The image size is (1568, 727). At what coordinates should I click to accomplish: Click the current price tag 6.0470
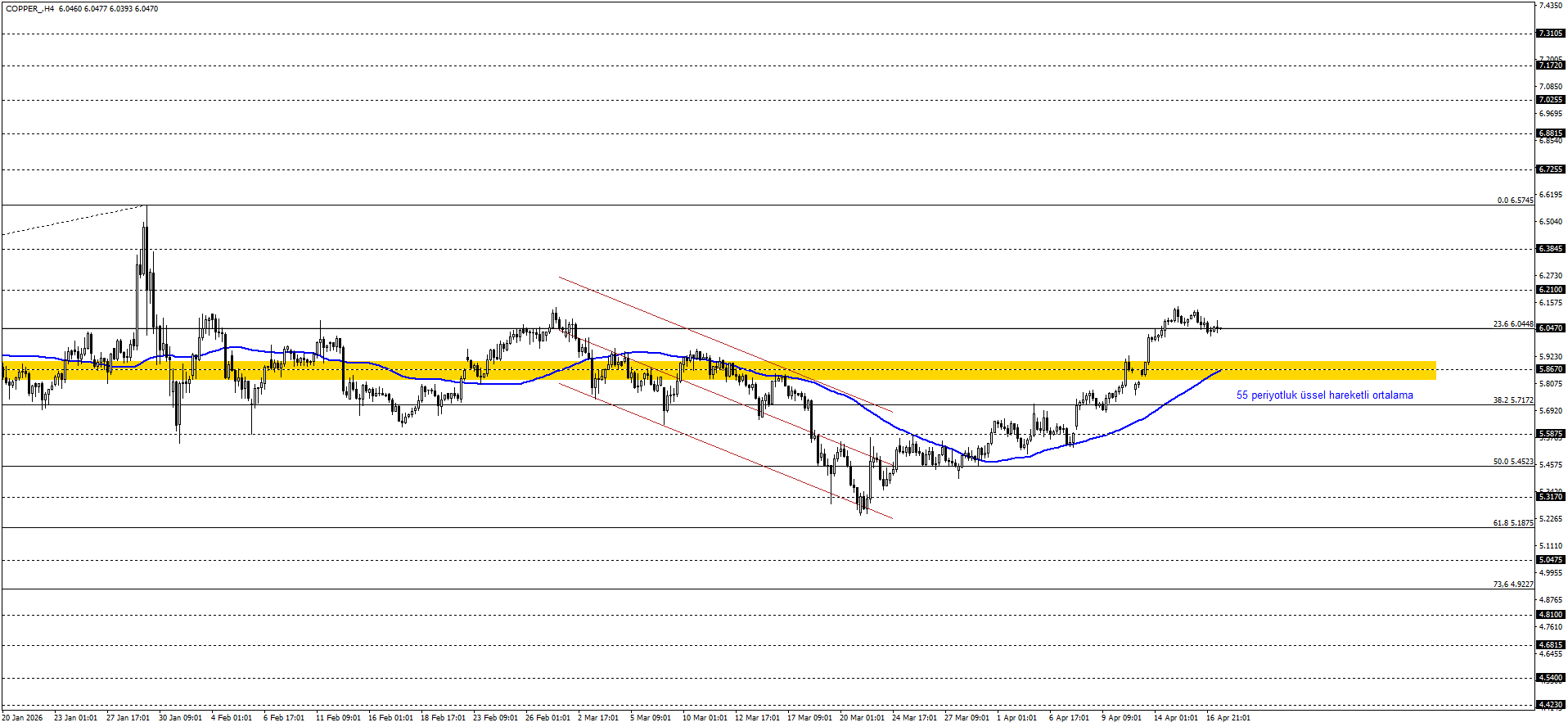coord(1551,328)
